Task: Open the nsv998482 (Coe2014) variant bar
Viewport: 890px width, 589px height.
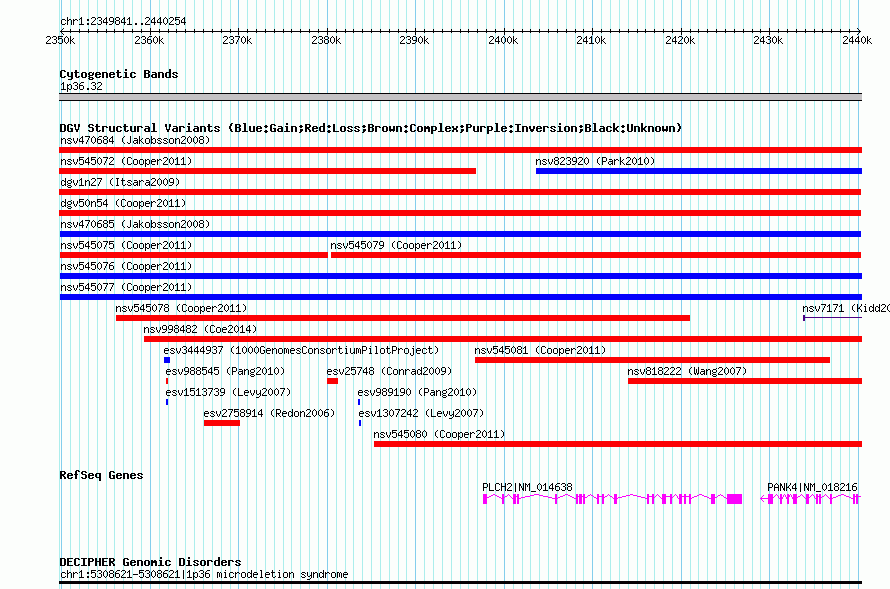Action: pos(503,339)
